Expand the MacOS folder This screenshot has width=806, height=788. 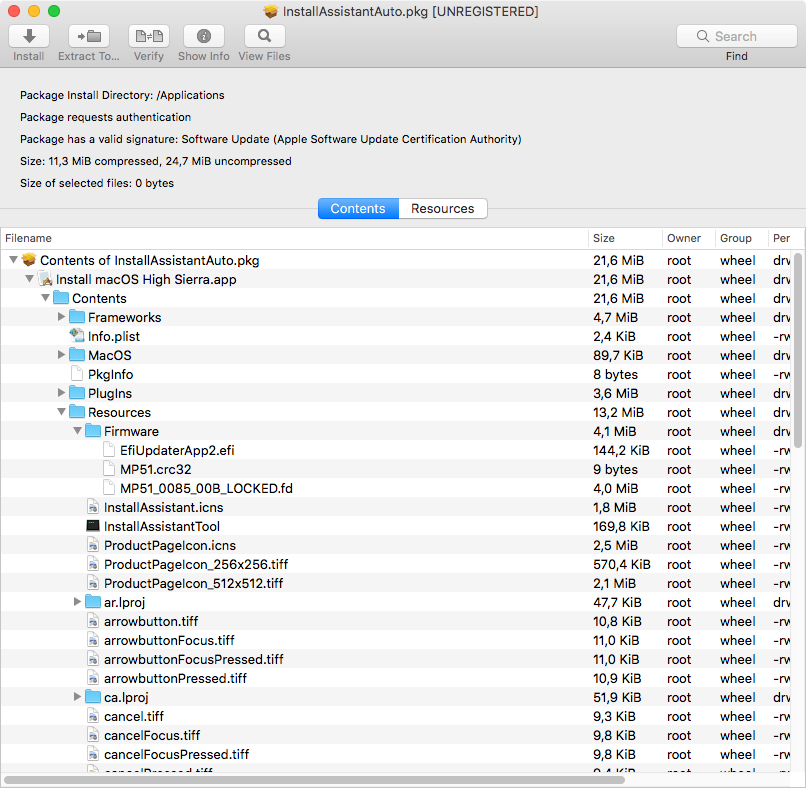(62, 355)
